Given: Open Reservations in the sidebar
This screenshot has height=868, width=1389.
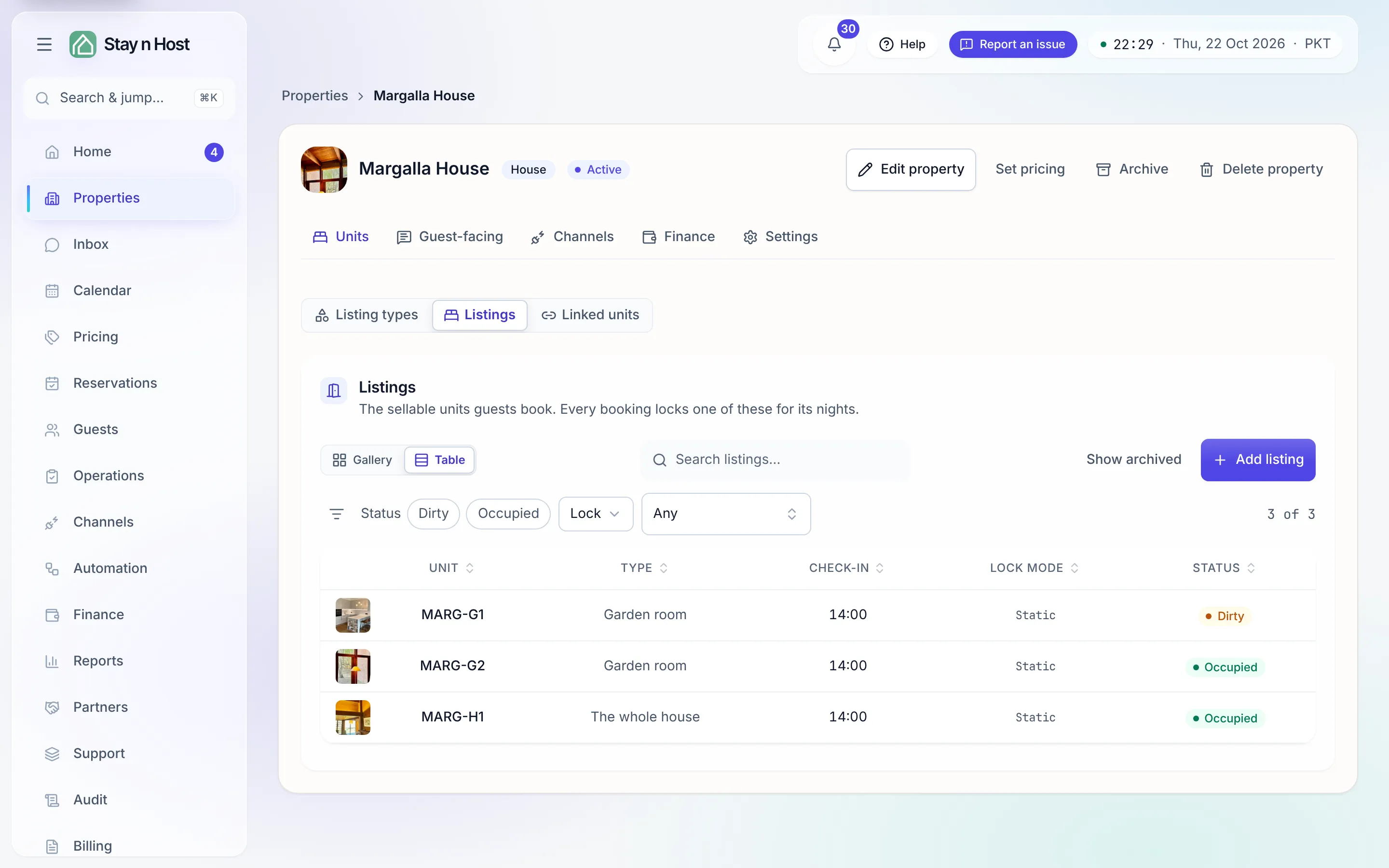Looking at the screenshot, I should pyautogui.click(x=130, y=383).
